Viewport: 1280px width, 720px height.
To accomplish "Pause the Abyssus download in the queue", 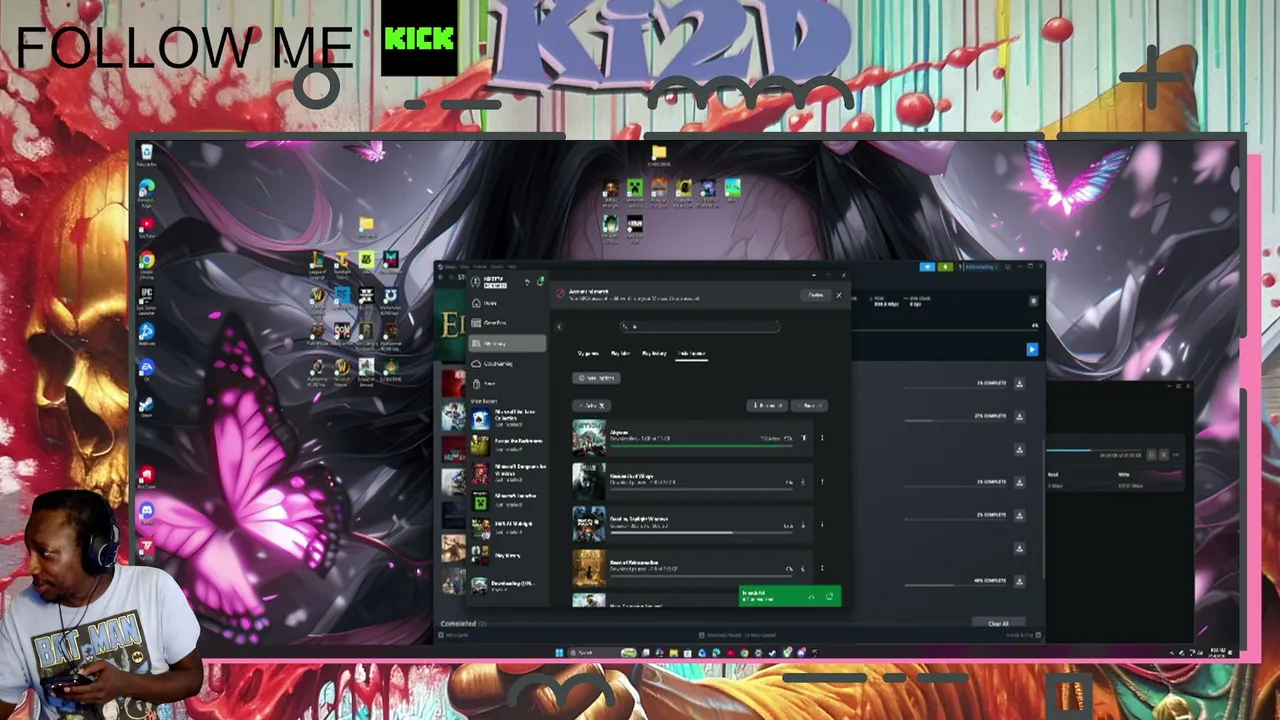I will pos(803,438).
